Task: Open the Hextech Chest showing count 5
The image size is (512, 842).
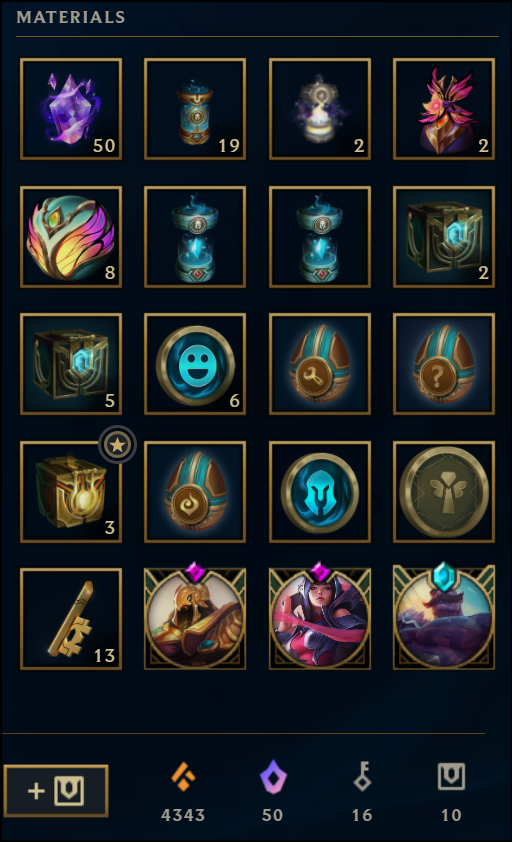Action: click(x=71, y=364)
